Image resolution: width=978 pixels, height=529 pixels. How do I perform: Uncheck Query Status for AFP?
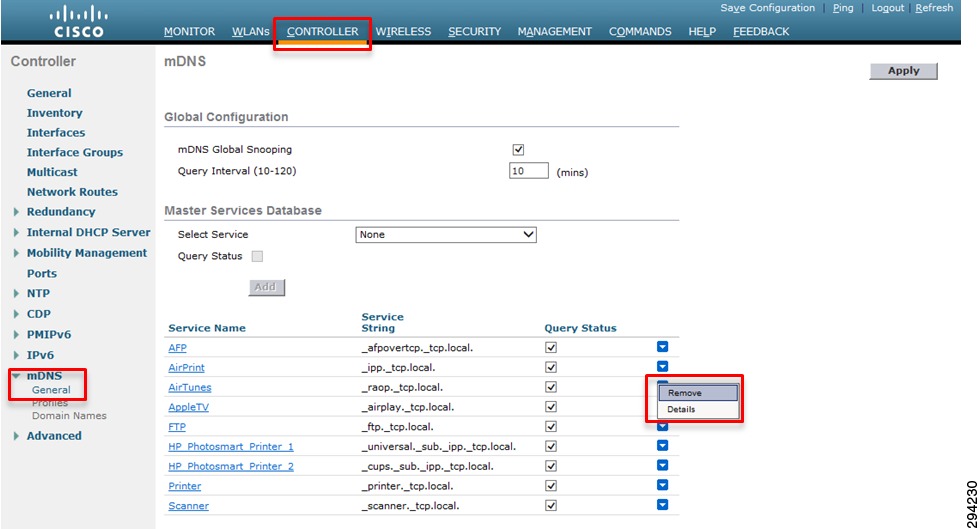pyautogui.click(x=551, y=347)
